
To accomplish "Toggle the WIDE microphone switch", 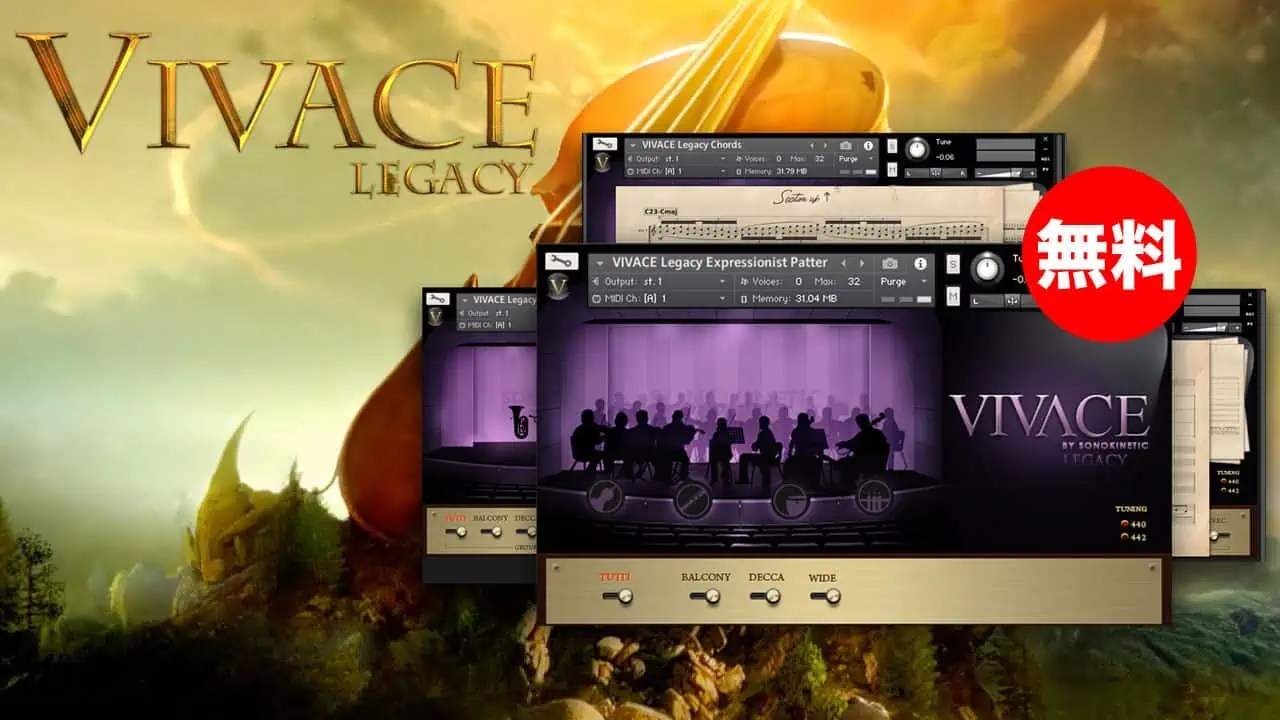I will (x=827, y=596).
